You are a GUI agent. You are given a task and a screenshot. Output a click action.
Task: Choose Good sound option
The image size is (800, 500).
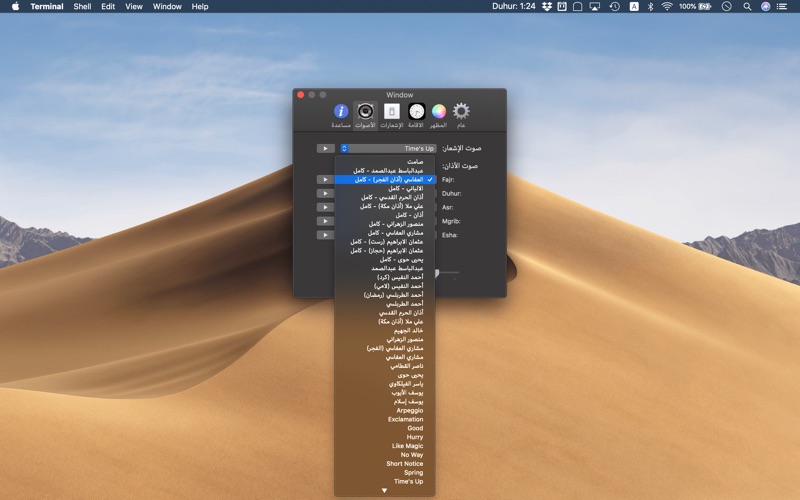tap(385, 428)
